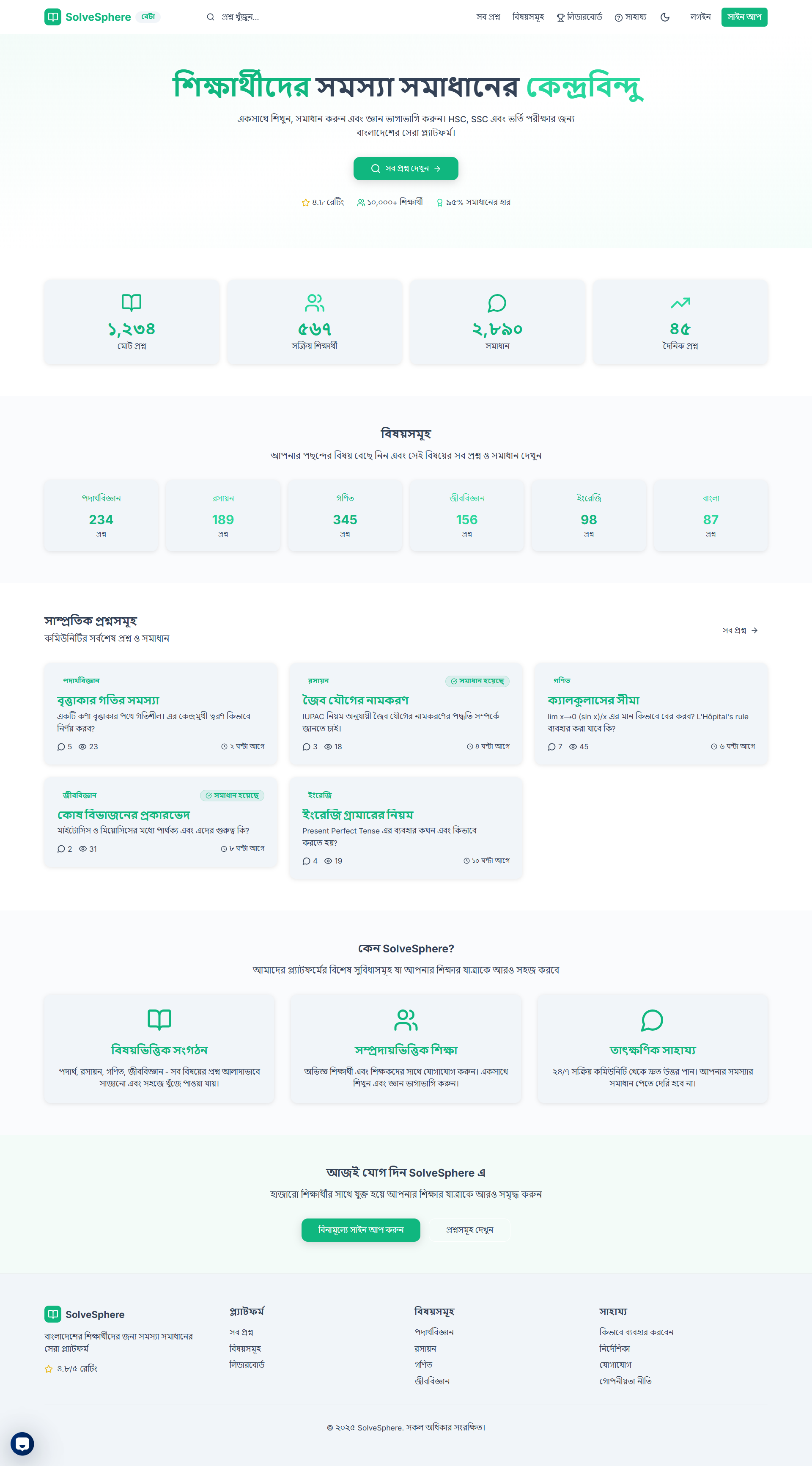812x1466 pixels.
Task: Open the ক্যালকুলাসের সীমা question
Action: pos(593,700)
